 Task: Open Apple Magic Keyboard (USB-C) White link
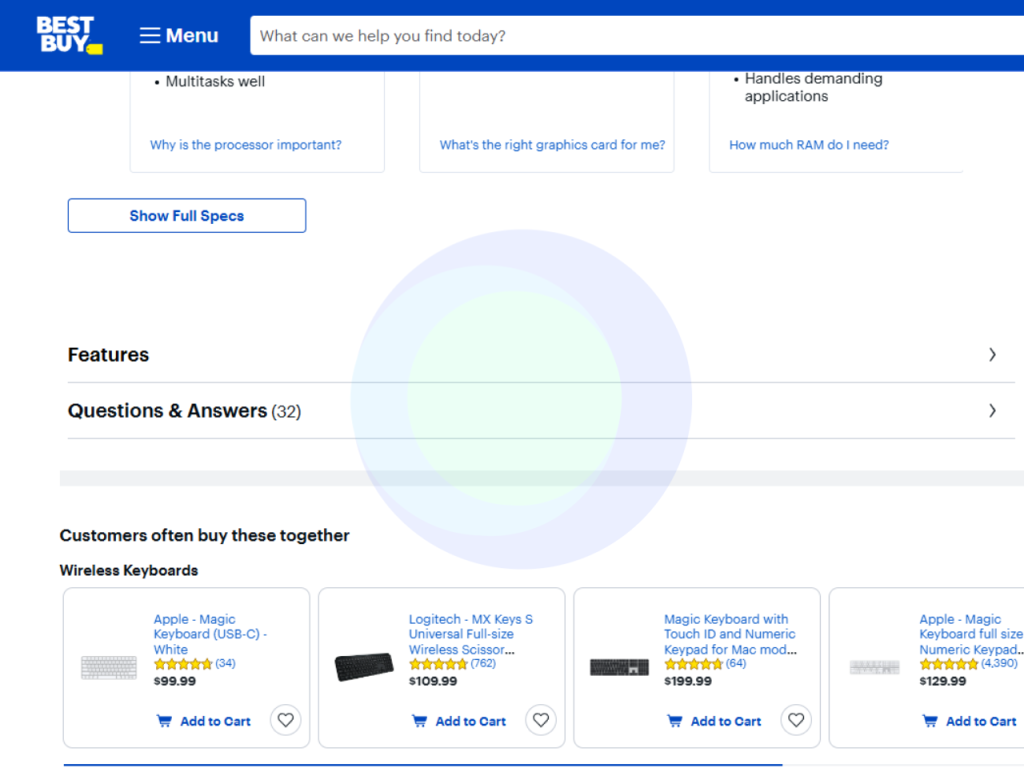[x=210, y=634]
